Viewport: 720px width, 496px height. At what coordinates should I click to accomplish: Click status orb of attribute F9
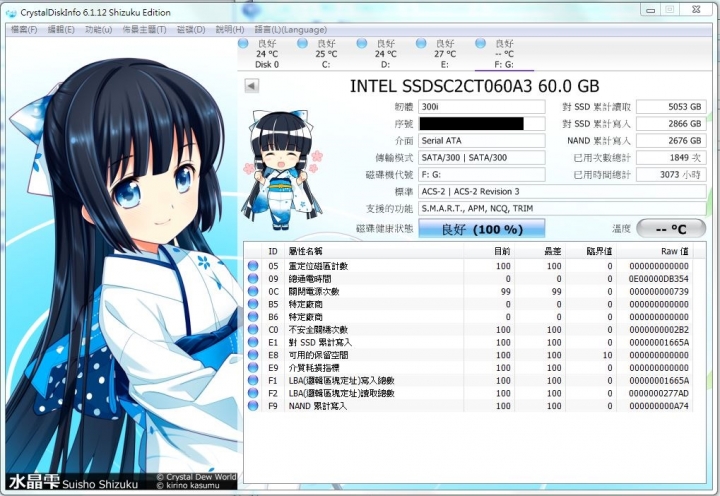253,406
